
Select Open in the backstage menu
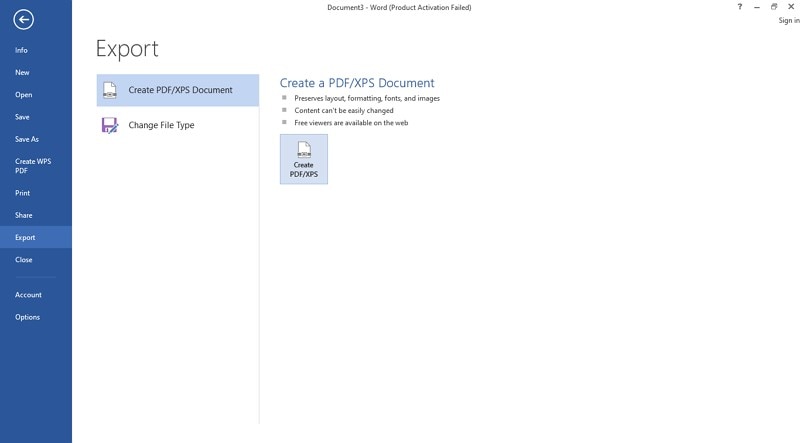click(x=36, y=94)
